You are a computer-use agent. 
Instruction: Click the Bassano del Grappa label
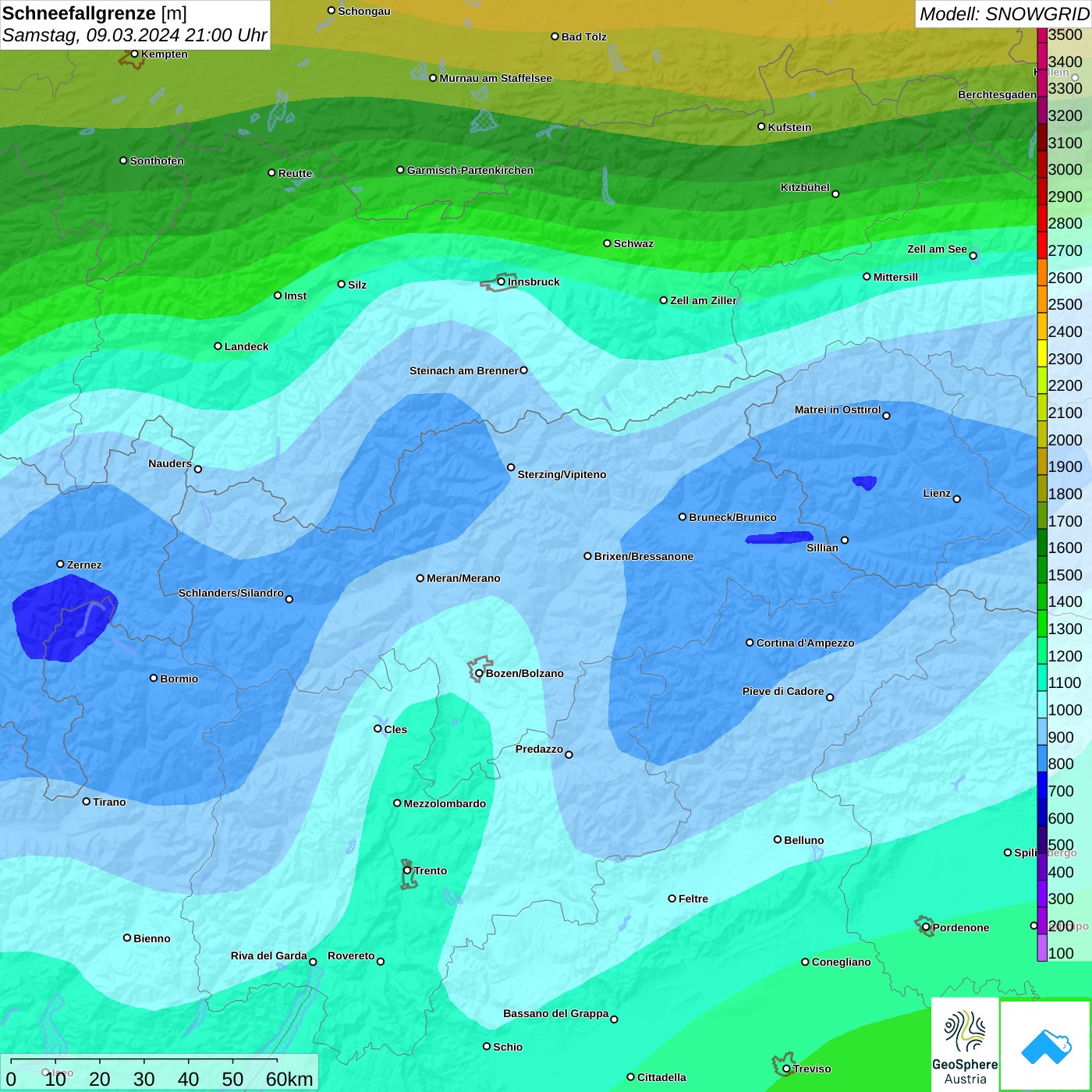(555, 1013)
